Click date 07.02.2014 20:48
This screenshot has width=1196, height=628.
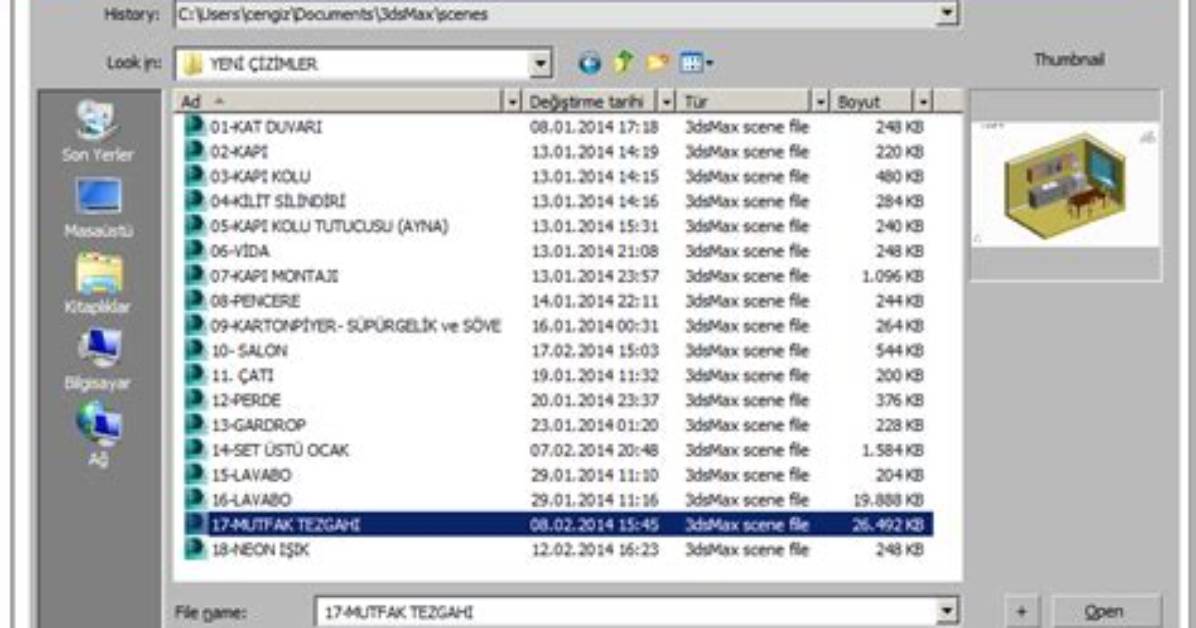click(594, 450)
